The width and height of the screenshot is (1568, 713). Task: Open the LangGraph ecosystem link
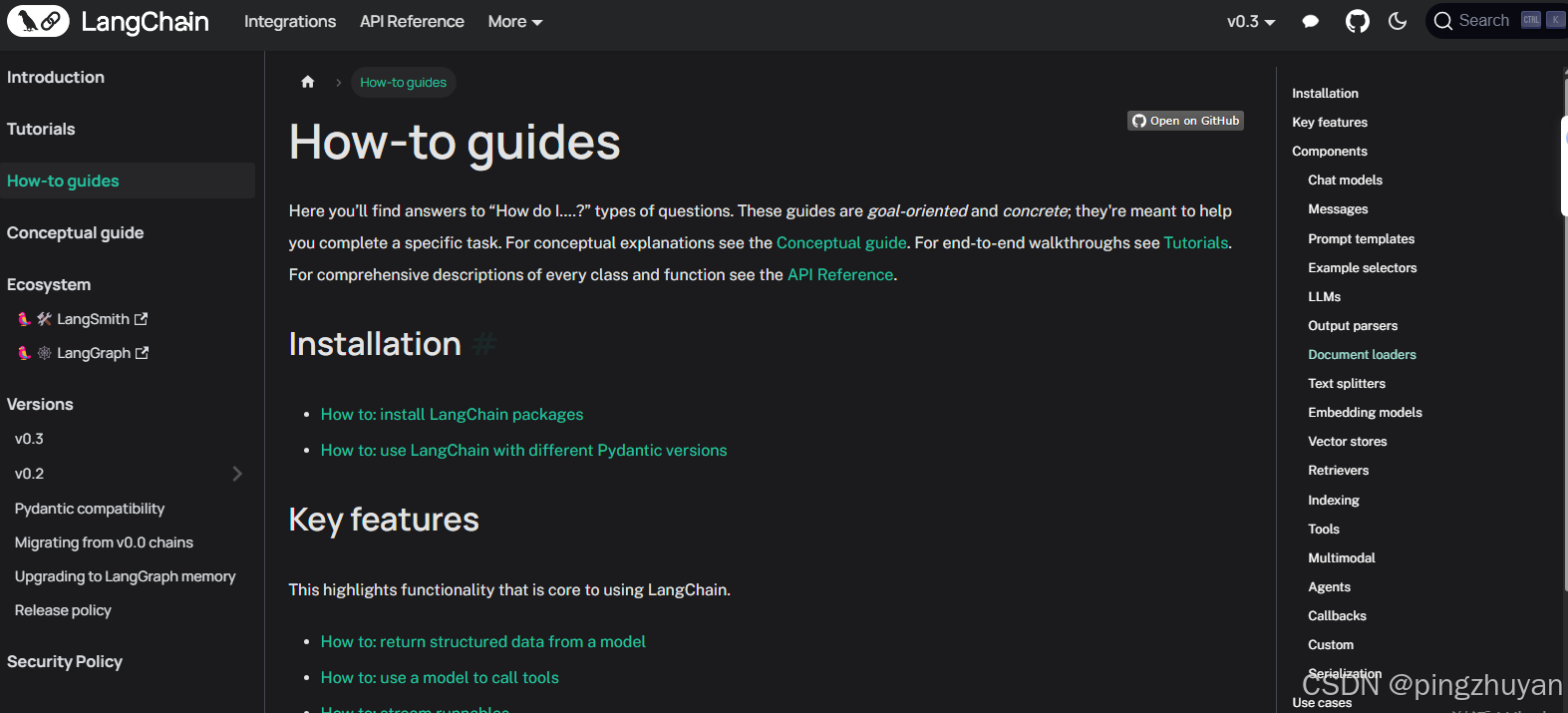pos(83,353)
